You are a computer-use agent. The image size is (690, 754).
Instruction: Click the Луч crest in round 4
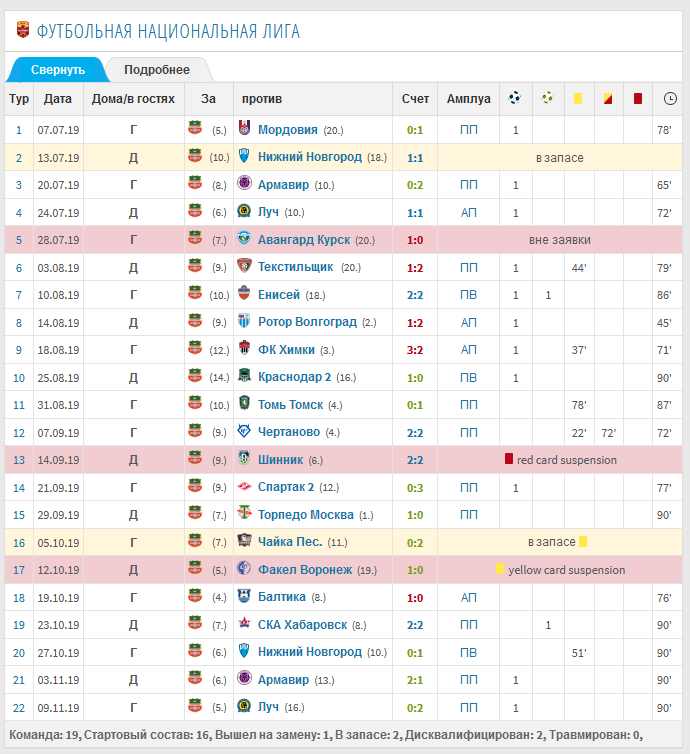[x=244, y=211]
